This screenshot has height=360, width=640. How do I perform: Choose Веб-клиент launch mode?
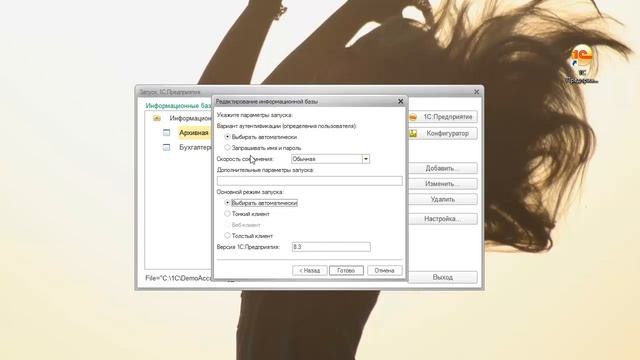click(x=227, y=224)
